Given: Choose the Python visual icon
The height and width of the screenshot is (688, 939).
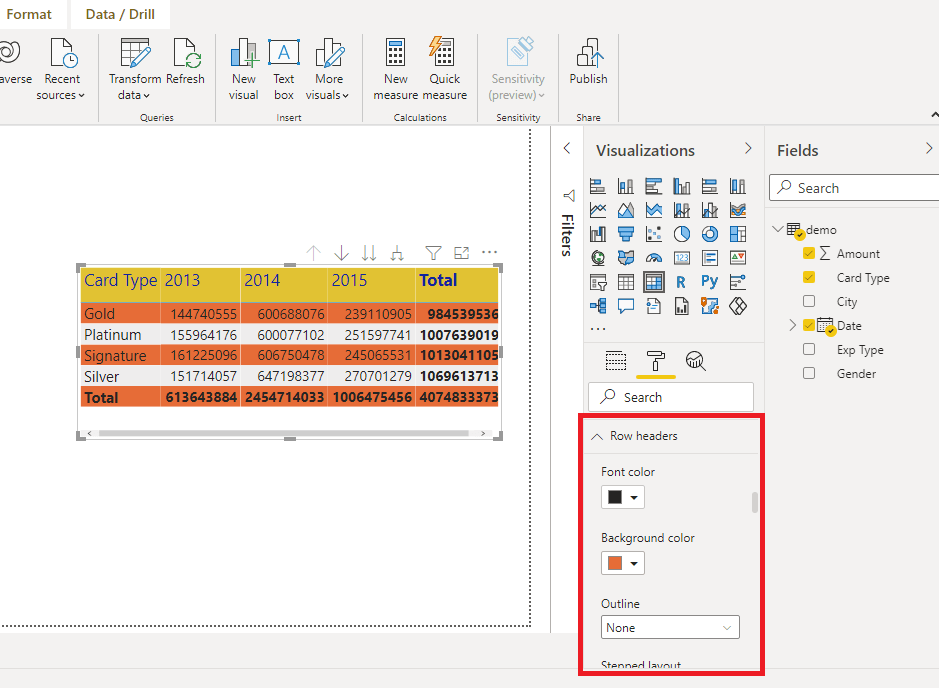Looking at the screenshot, I should (x=709, y=282).
